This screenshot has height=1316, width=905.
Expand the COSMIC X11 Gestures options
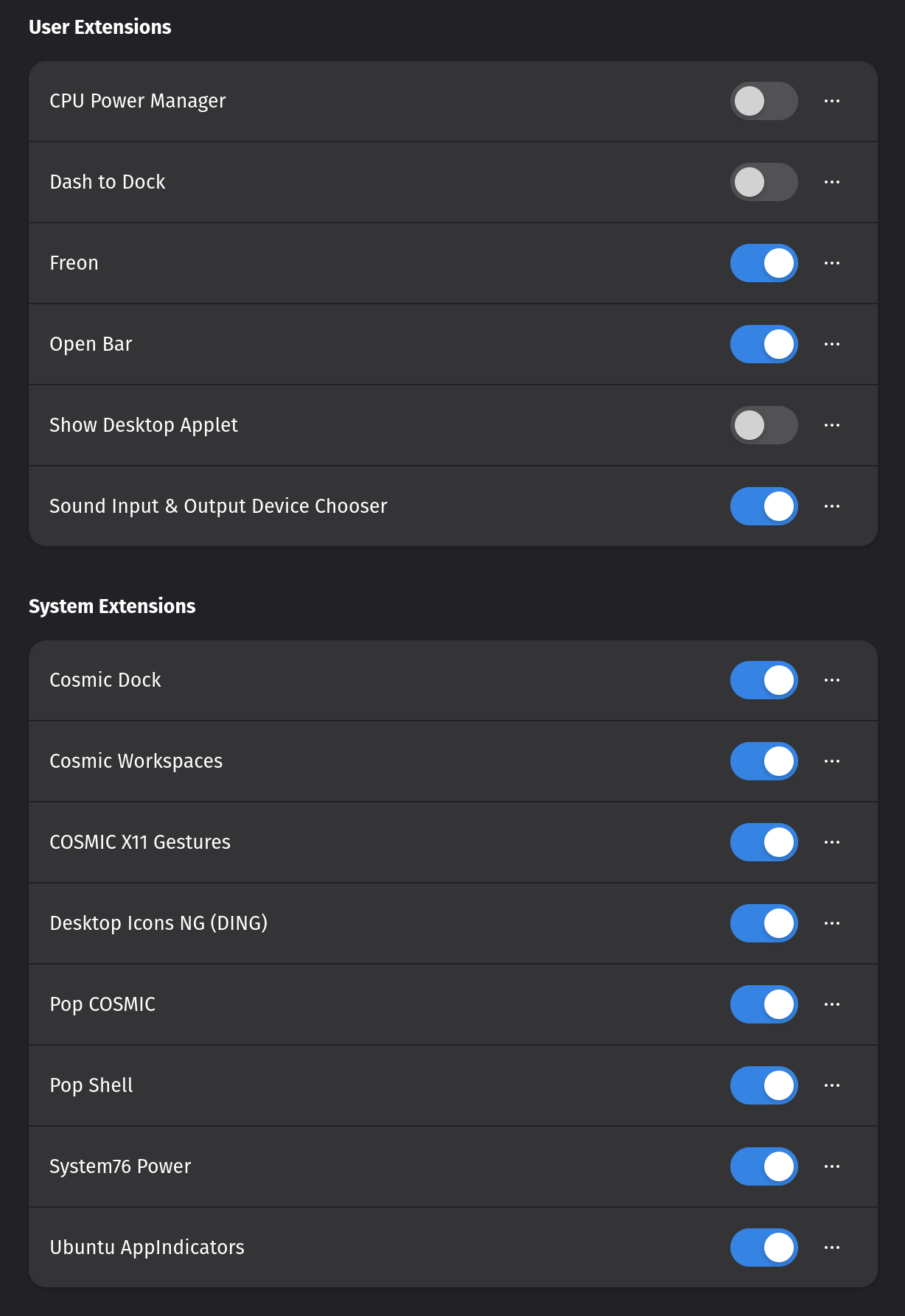[x=832, y=842]
